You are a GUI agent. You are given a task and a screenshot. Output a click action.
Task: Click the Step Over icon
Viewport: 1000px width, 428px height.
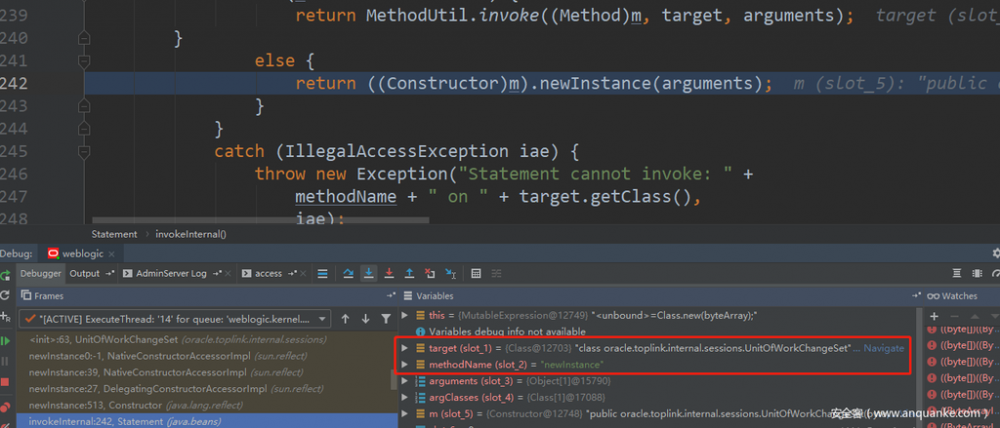coord(348,274)
